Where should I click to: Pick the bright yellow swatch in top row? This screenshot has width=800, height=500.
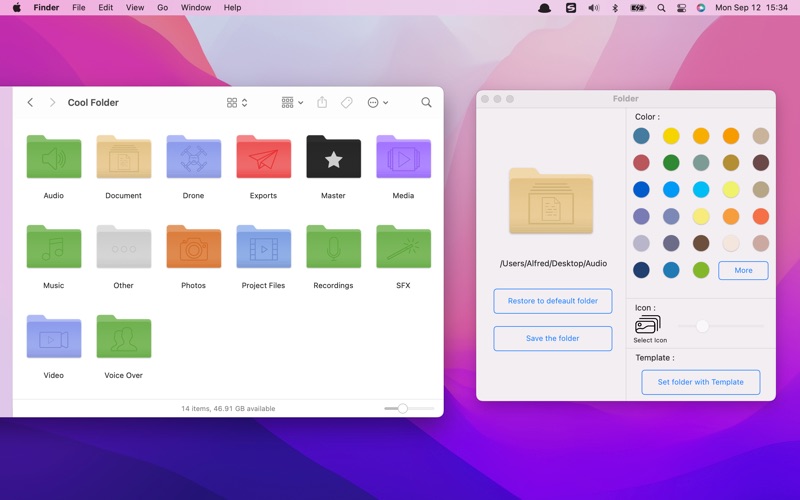(x=671, y=136)
